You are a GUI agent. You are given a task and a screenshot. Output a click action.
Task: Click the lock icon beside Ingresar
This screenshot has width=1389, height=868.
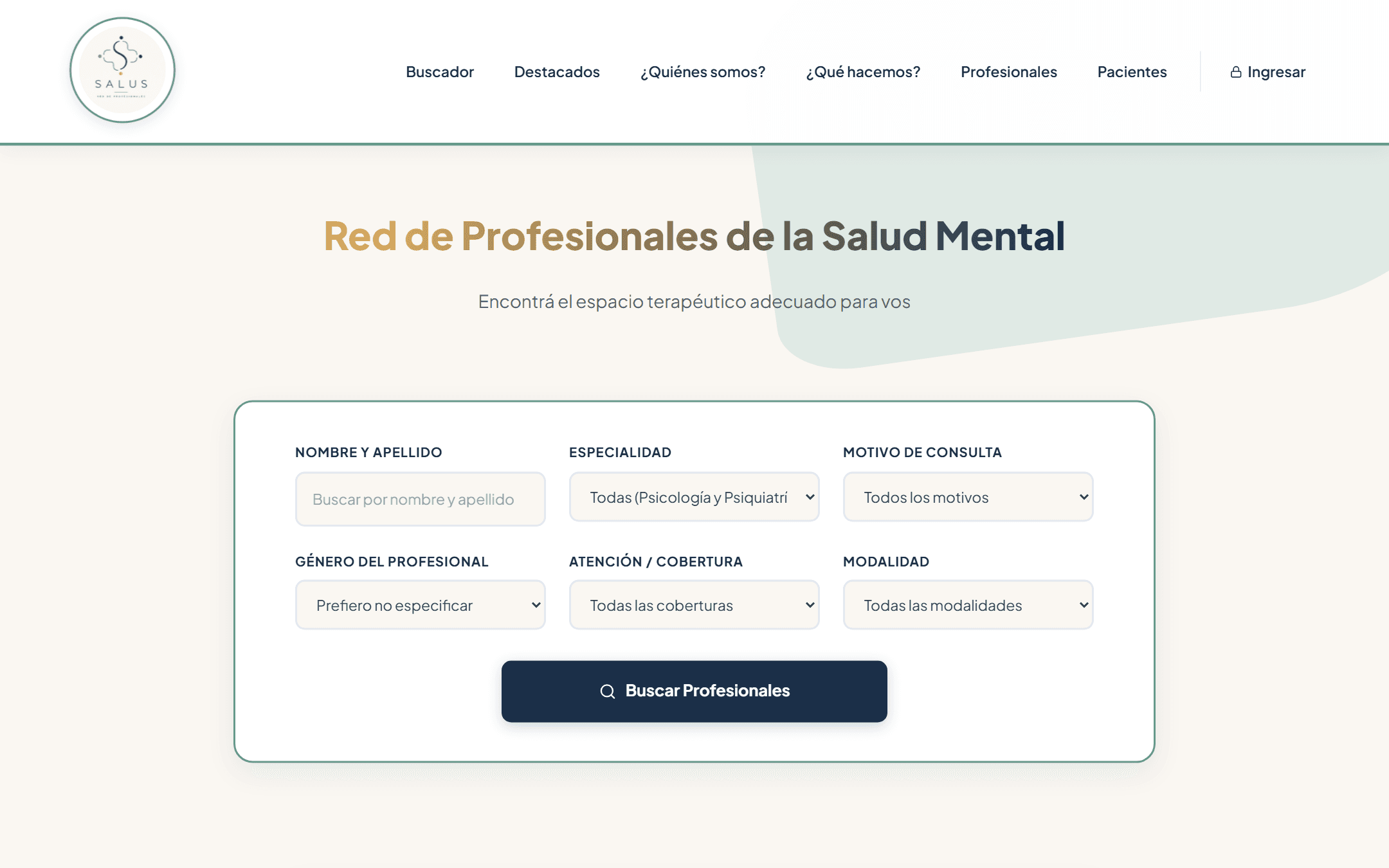tap(1235, 72)
